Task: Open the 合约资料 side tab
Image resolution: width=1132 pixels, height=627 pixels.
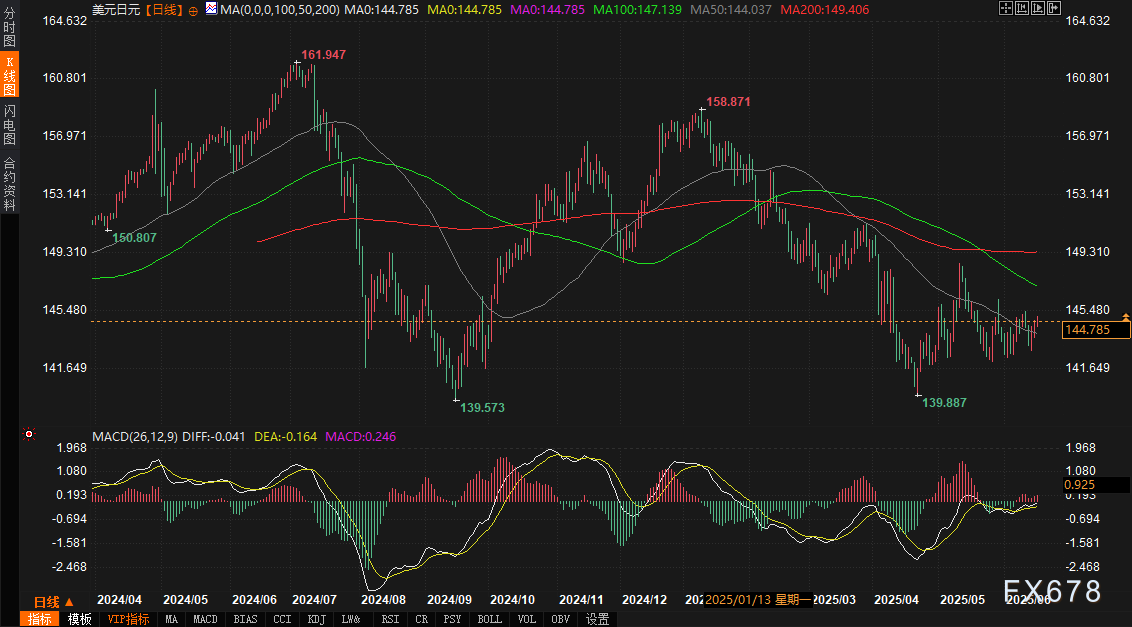Action: pos(9,183)
